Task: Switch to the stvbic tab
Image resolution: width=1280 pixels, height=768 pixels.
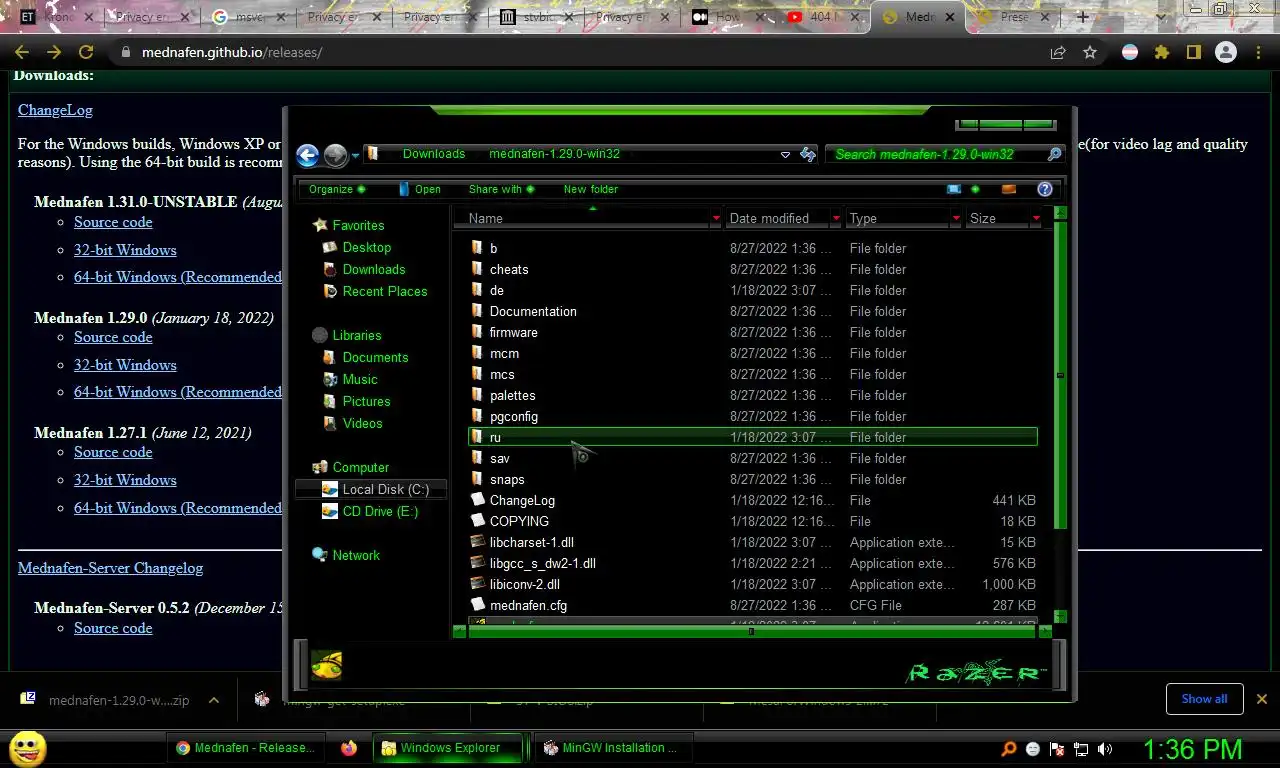Action: tap(536, 17)
